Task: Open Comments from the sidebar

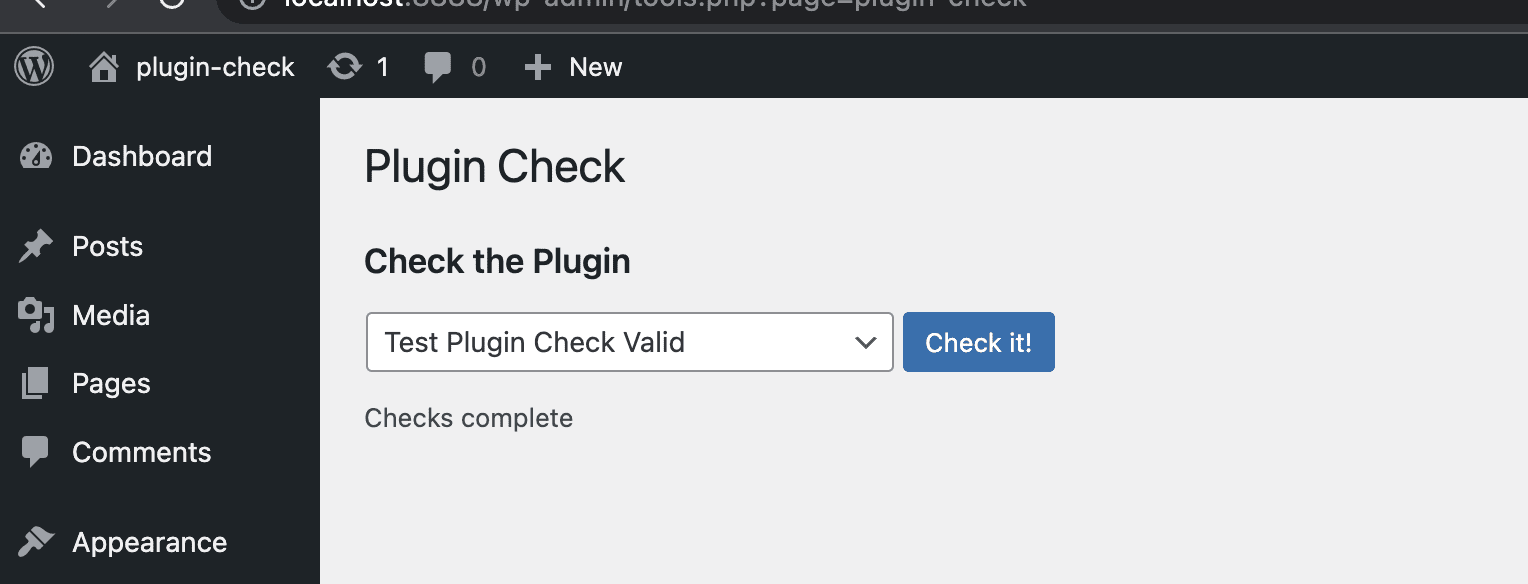Action: tap(141, 452)
